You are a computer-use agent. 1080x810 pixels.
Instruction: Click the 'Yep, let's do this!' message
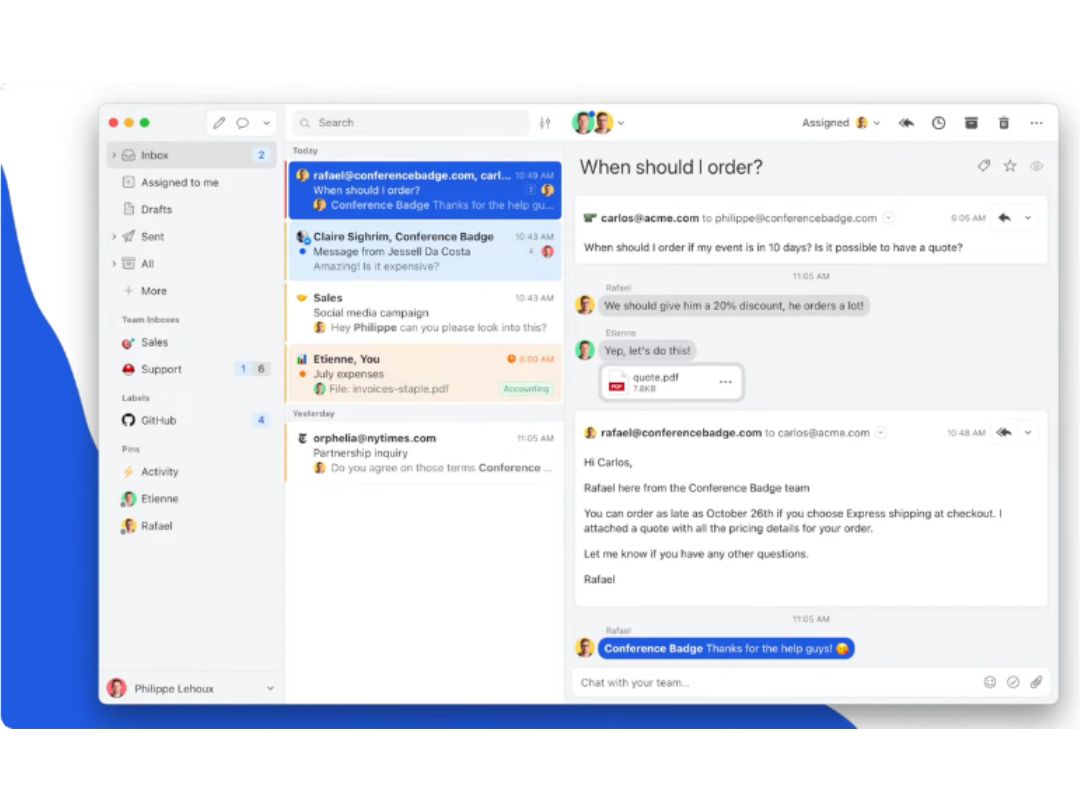pos(647,351)
